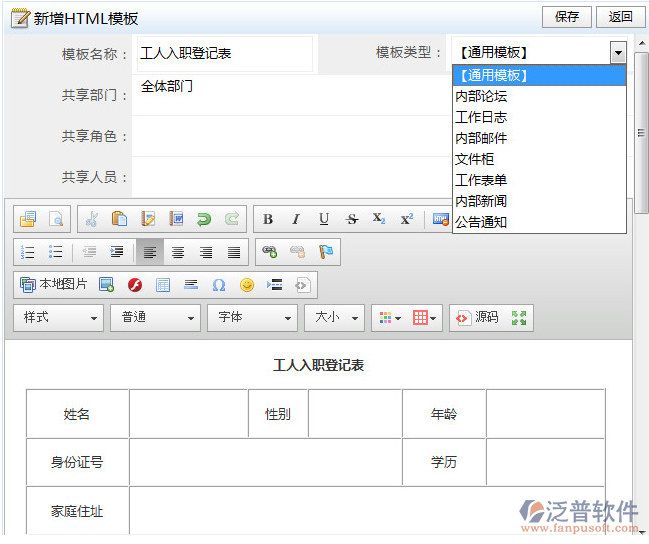Click the insert anchor flag icon
This screenshot has width=649, height=544.
click(325, 252)
